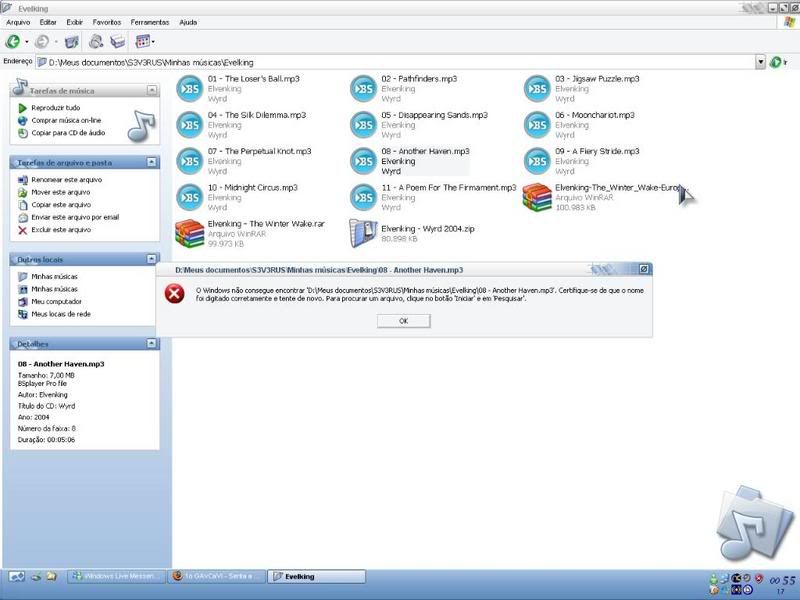800x600 pixels.
Task: Switch to Windows Live Messenger taskbar button
Action: [116, 577]
